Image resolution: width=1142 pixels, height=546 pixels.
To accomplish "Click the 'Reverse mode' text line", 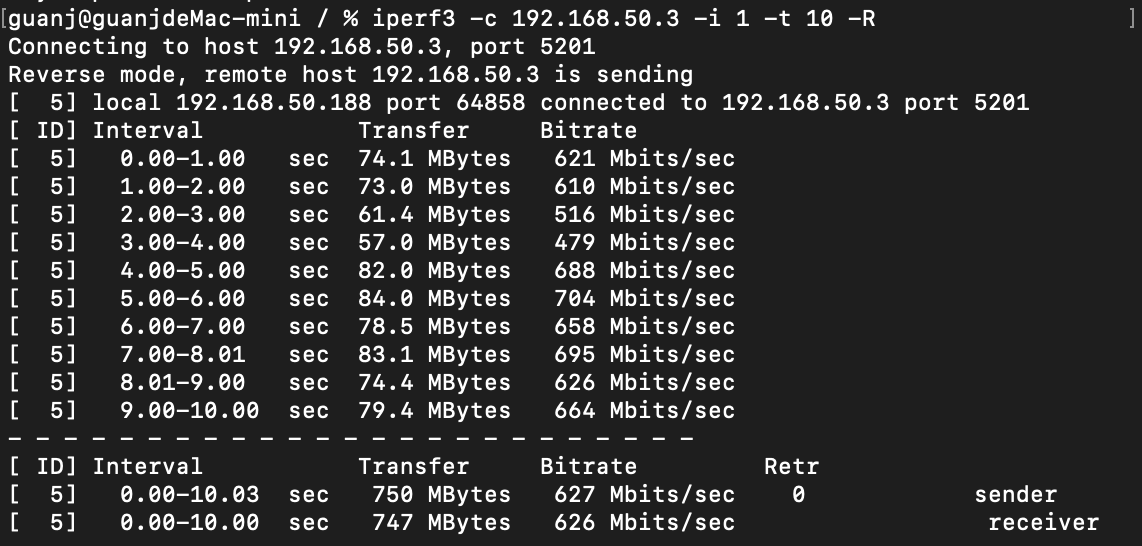I will click(x=350, y=74).
